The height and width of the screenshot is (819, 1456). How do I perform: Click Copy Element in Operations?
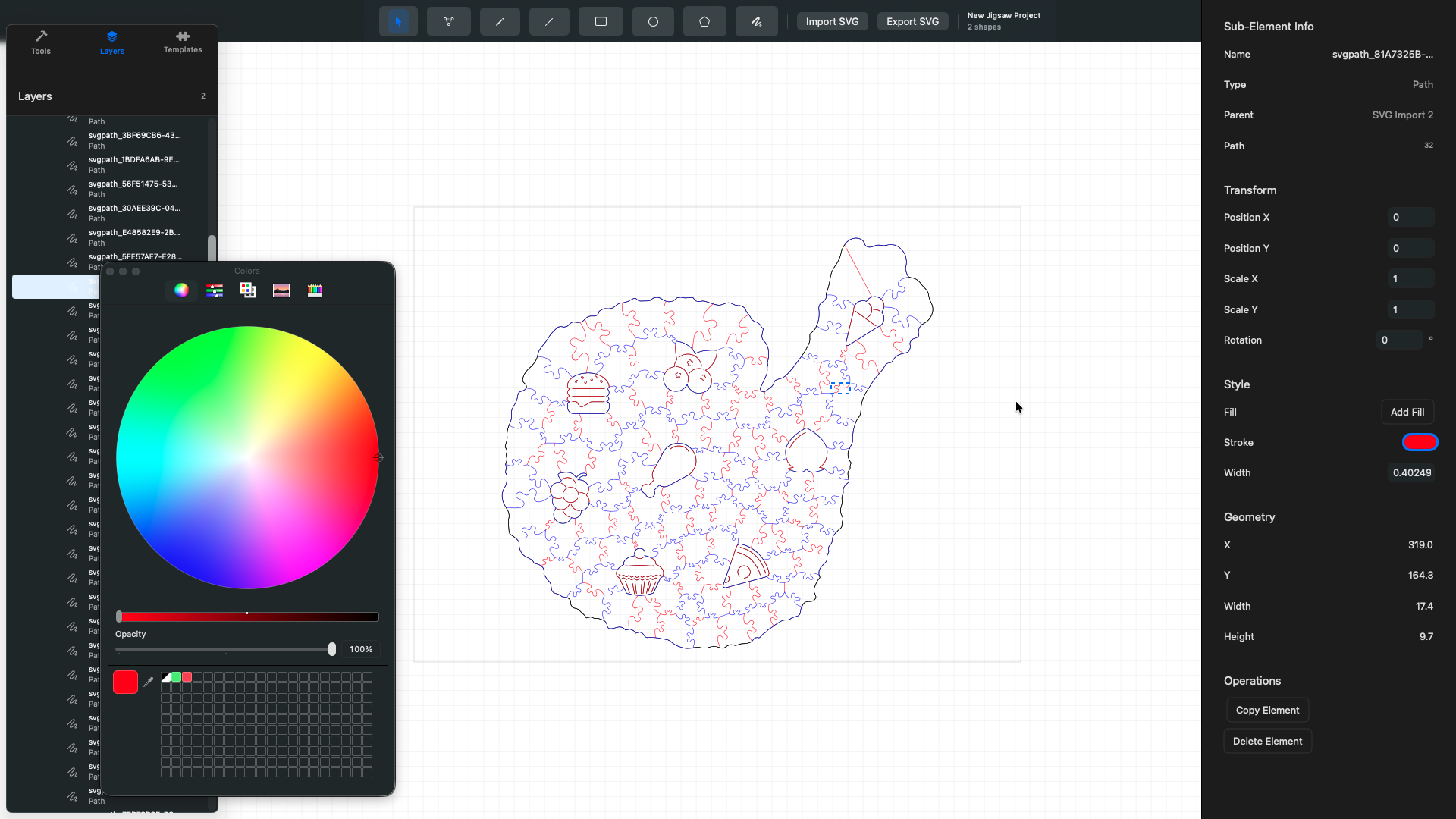pyautogui.click(x=1267, y=710)
